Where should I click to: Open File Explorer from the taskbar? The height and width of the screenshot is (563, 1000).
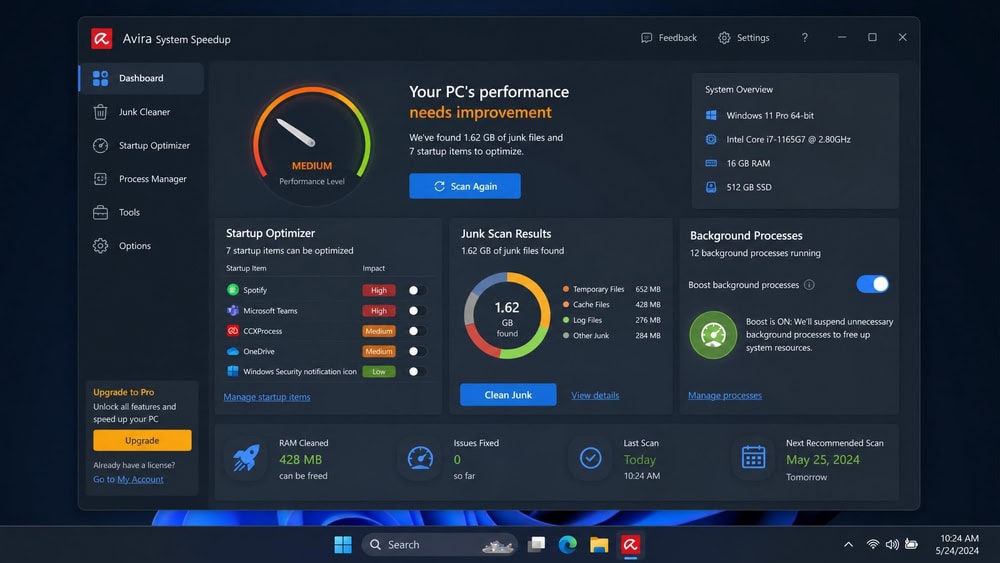(599, 545)
